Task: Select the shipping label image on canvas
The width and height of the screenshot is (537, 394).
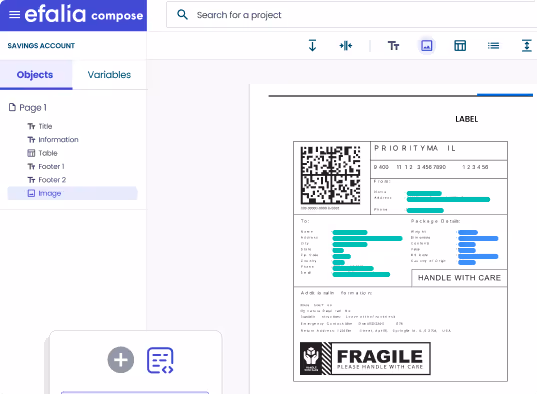Action: pyautogui.click(x=400, y=261)
